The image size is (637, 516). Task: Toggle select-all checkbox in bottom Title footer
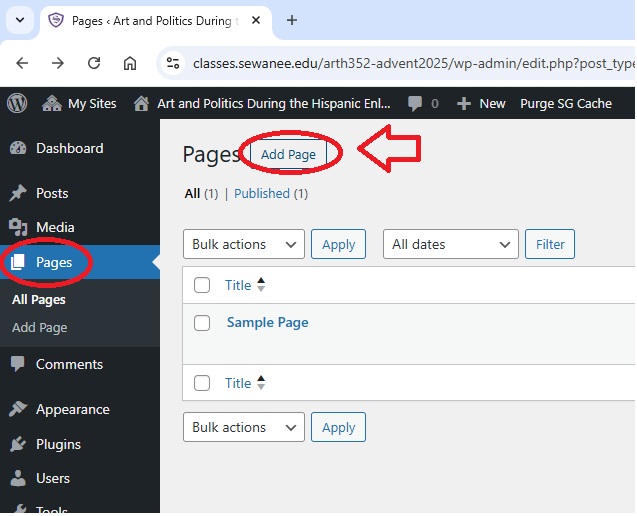tap(202, 383)
